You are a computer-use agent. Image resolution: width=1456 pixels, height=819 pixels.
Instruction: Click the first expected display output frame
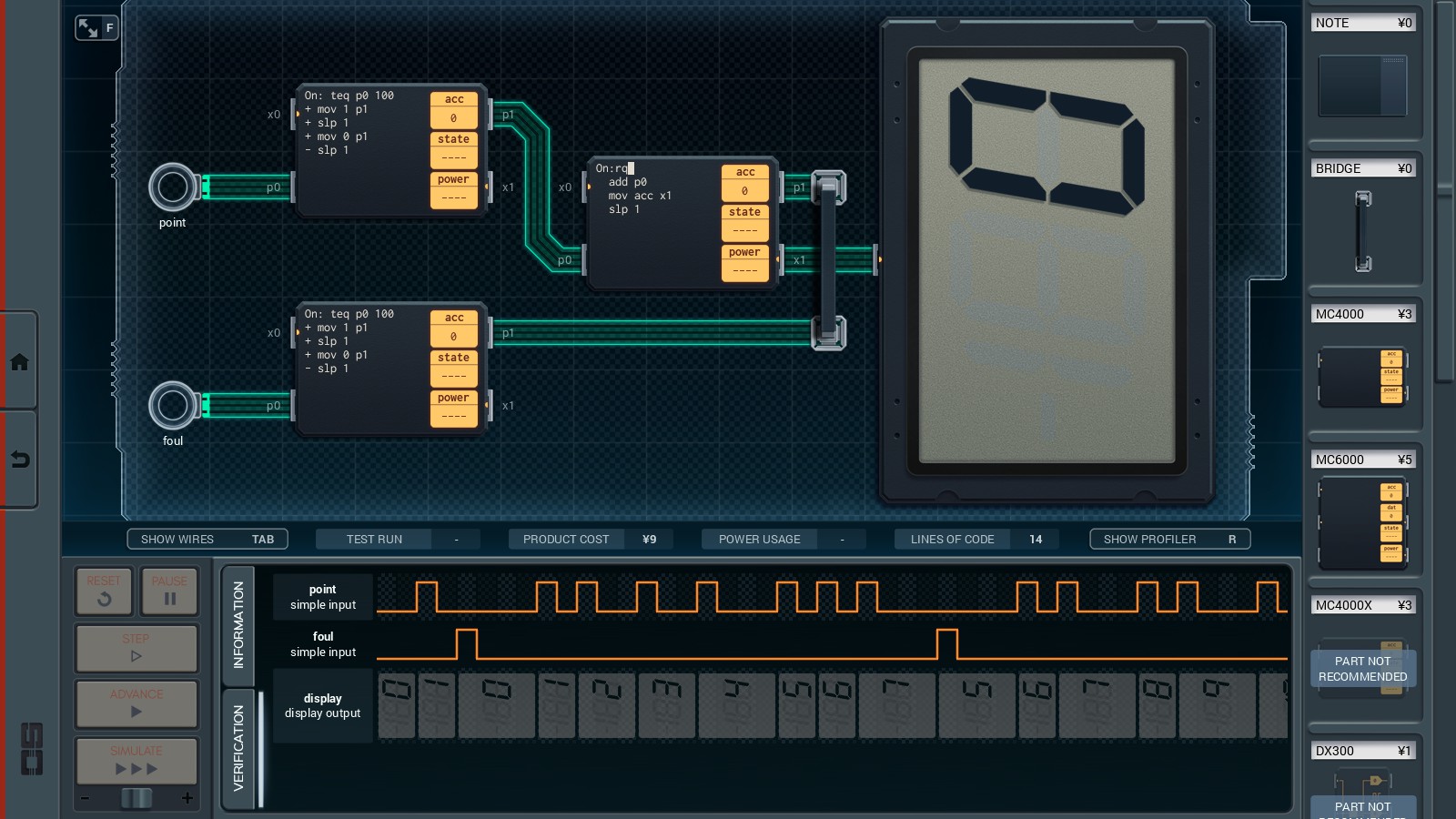click(x=397, y=706)
